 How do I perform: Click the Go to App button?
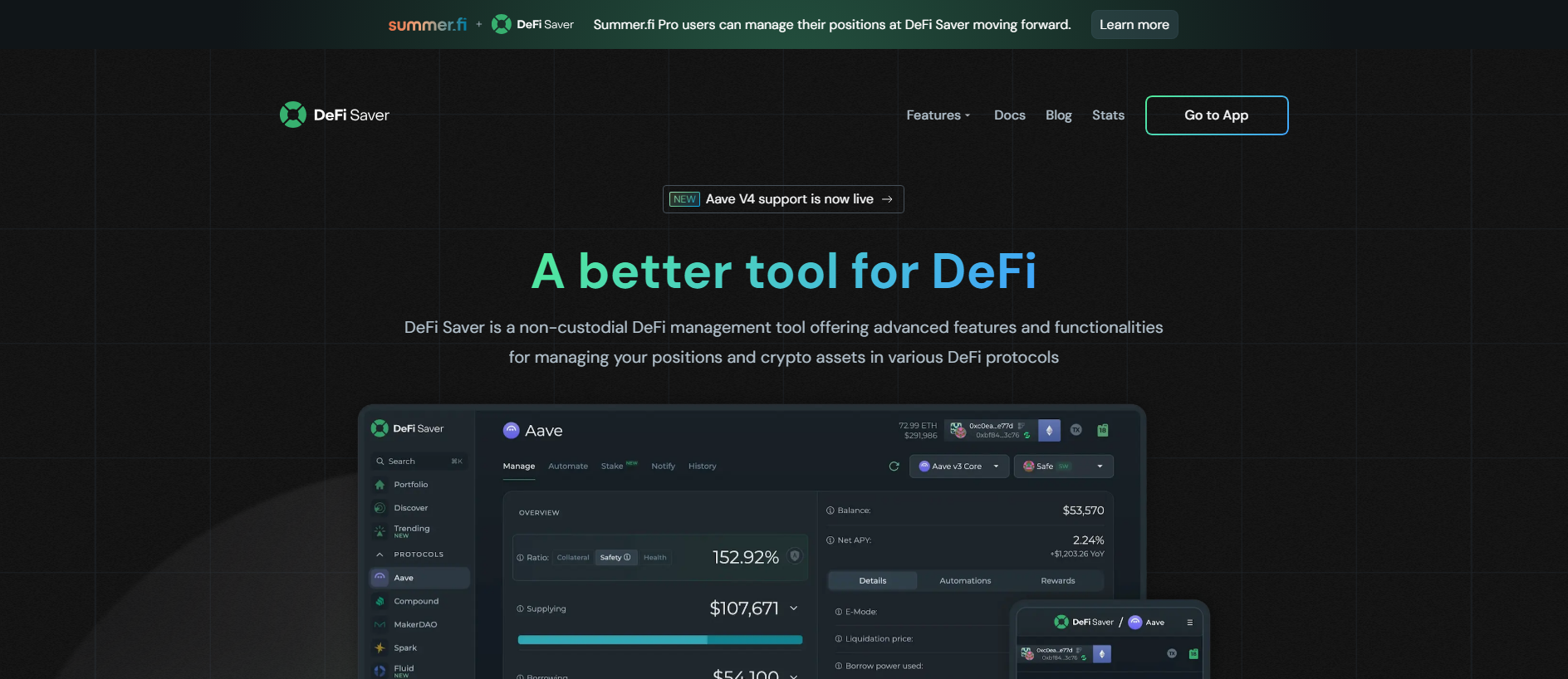pyautogui.click(x=1217, y=115)
